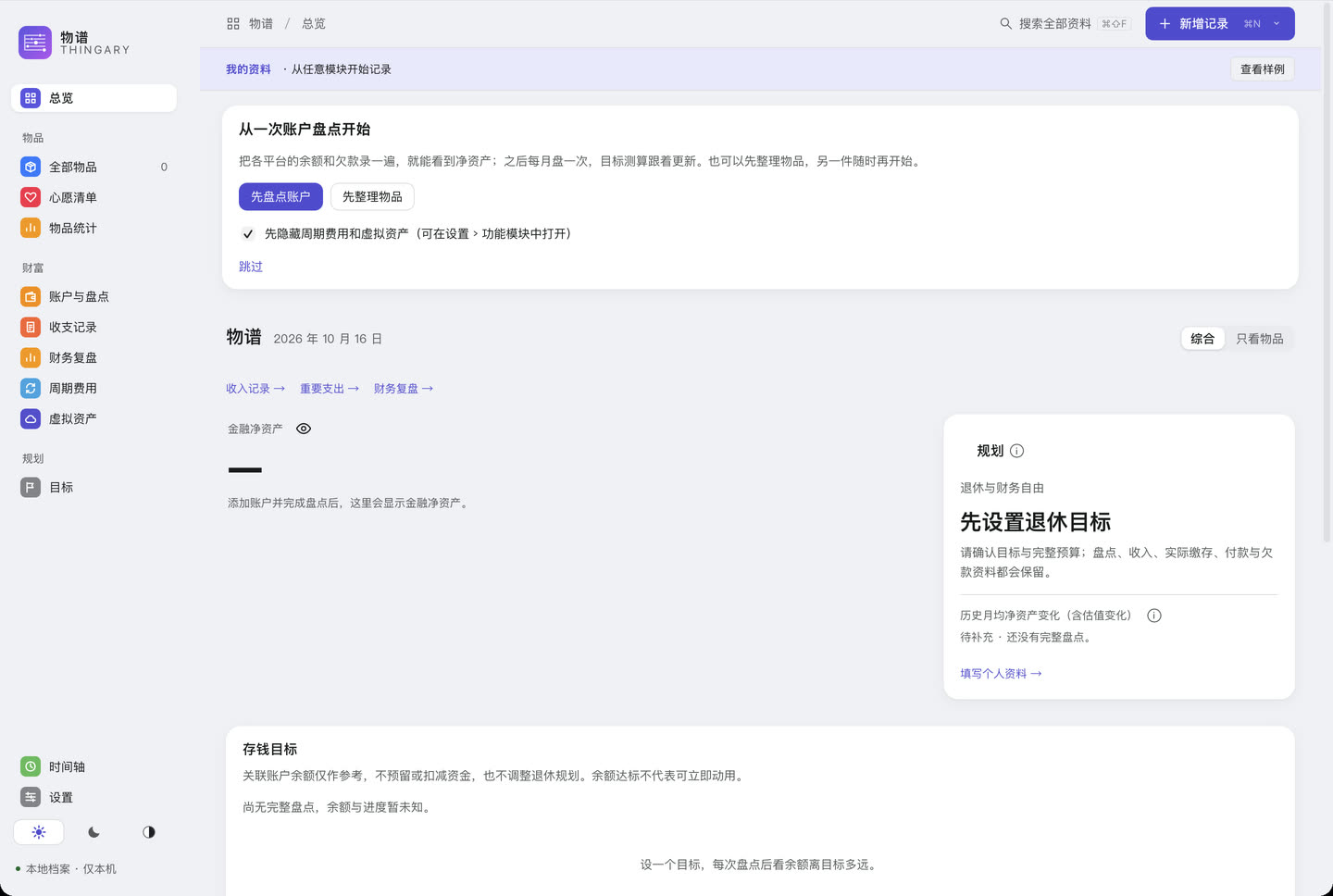
Task: Click the 从一次账户盘点开始 heading
Action: point(305,130)
